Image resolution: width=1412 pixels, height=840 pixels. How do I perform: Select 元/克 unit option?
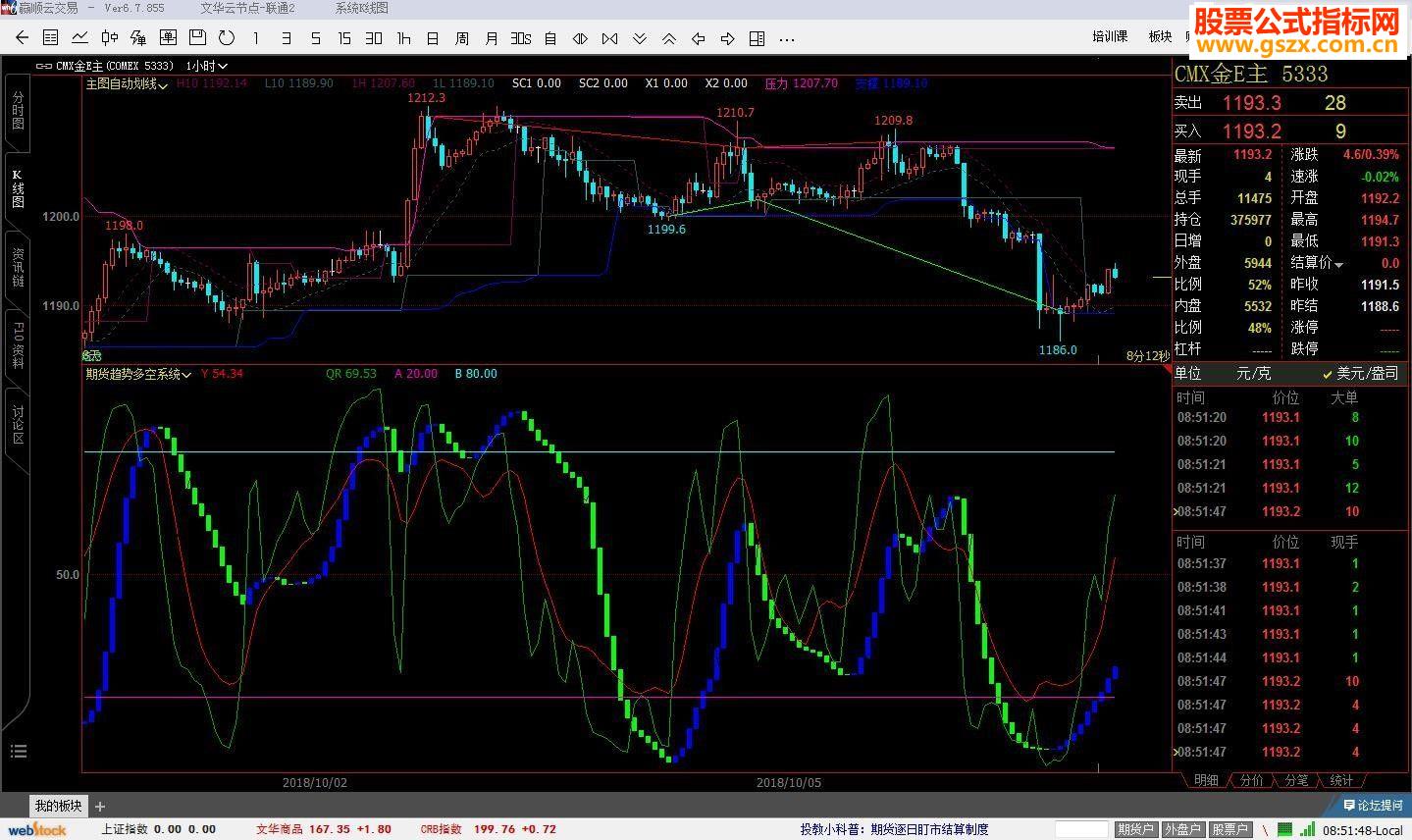tap(1253, 374)
